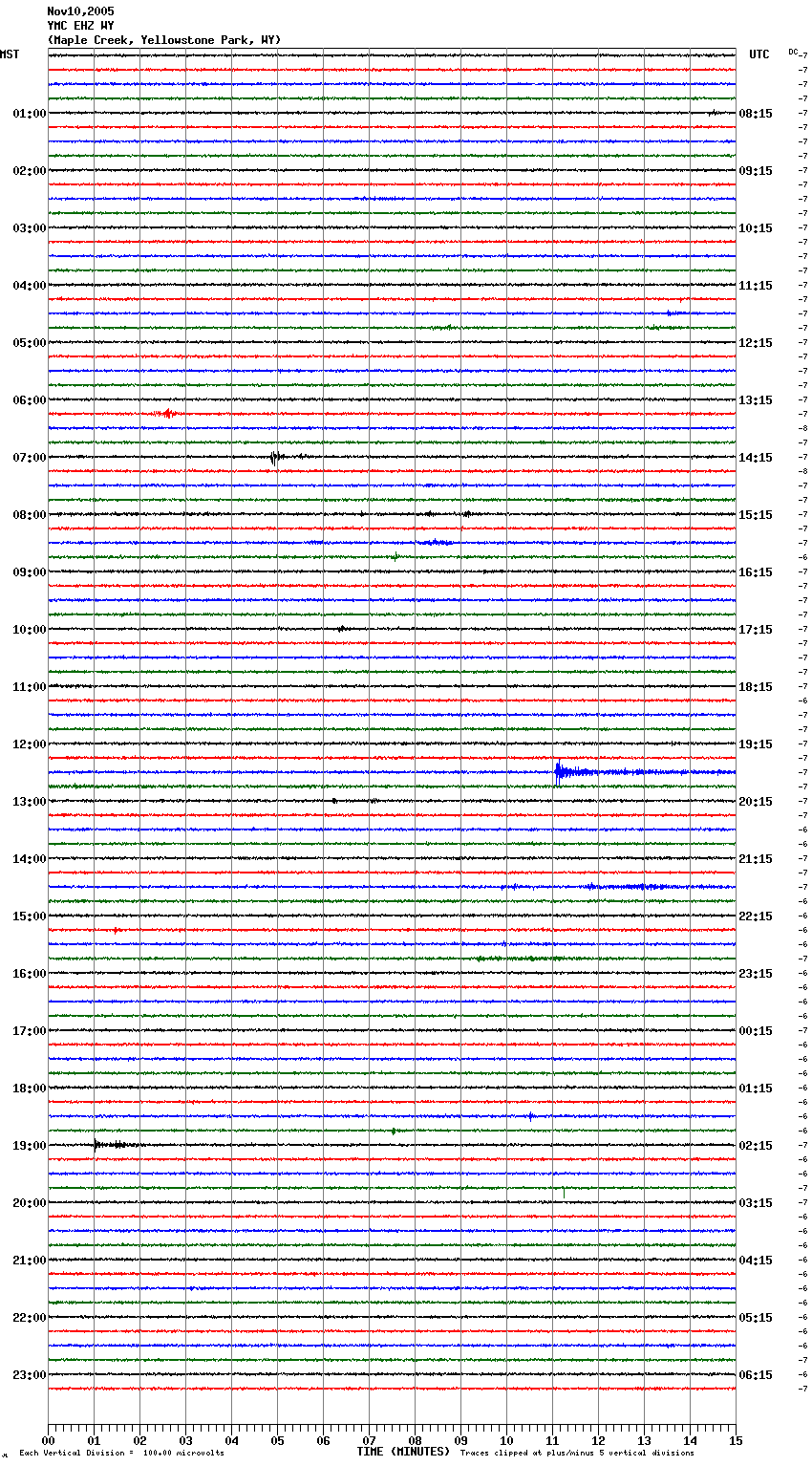
Task: Select the 17:00 MST row label
Action: point(30,1031)
